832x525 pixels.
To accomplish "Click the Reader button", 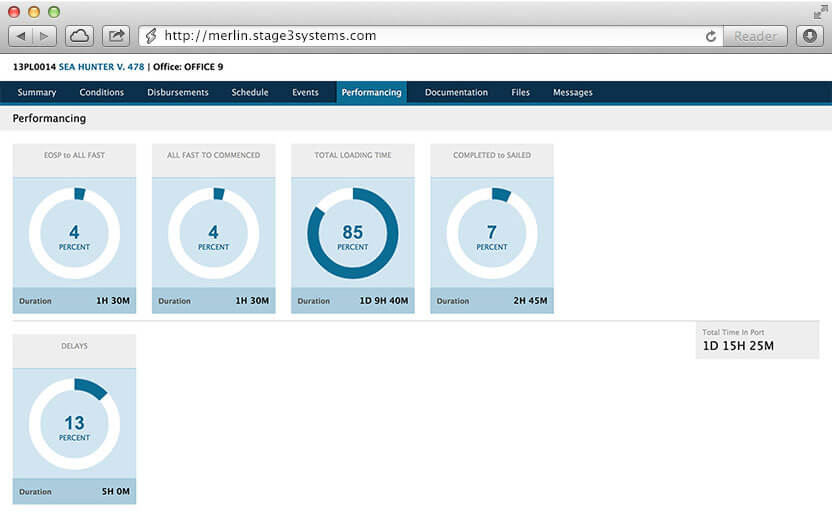I will pyautogui.click(x=755, y=36).
